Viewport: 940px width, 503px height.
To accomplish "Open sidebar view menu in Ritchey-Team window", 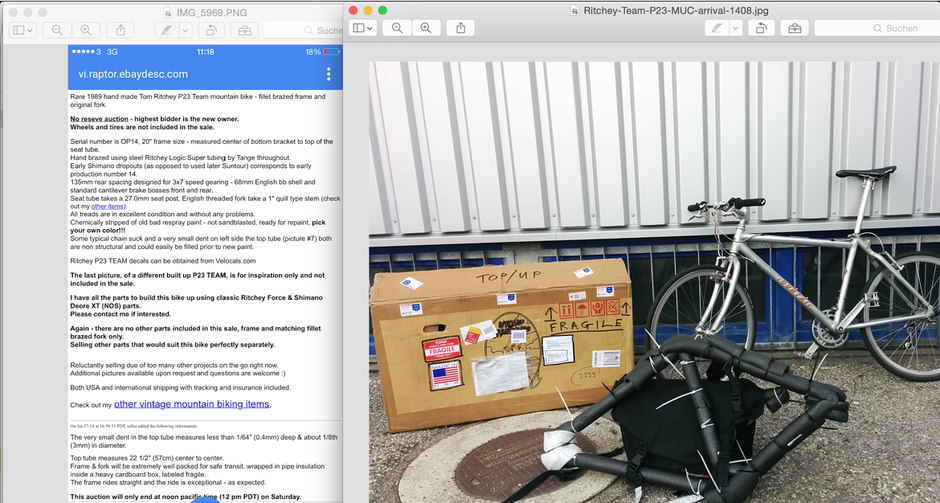I will pos(363,28).
